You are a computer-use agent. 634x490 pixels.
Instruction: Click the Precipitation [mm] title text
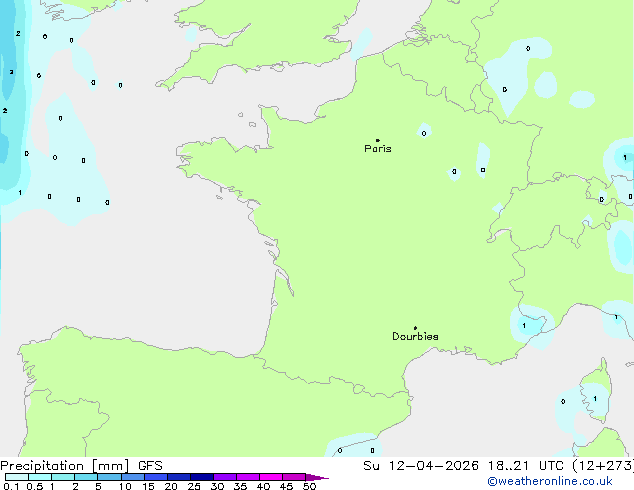point(64,465)
